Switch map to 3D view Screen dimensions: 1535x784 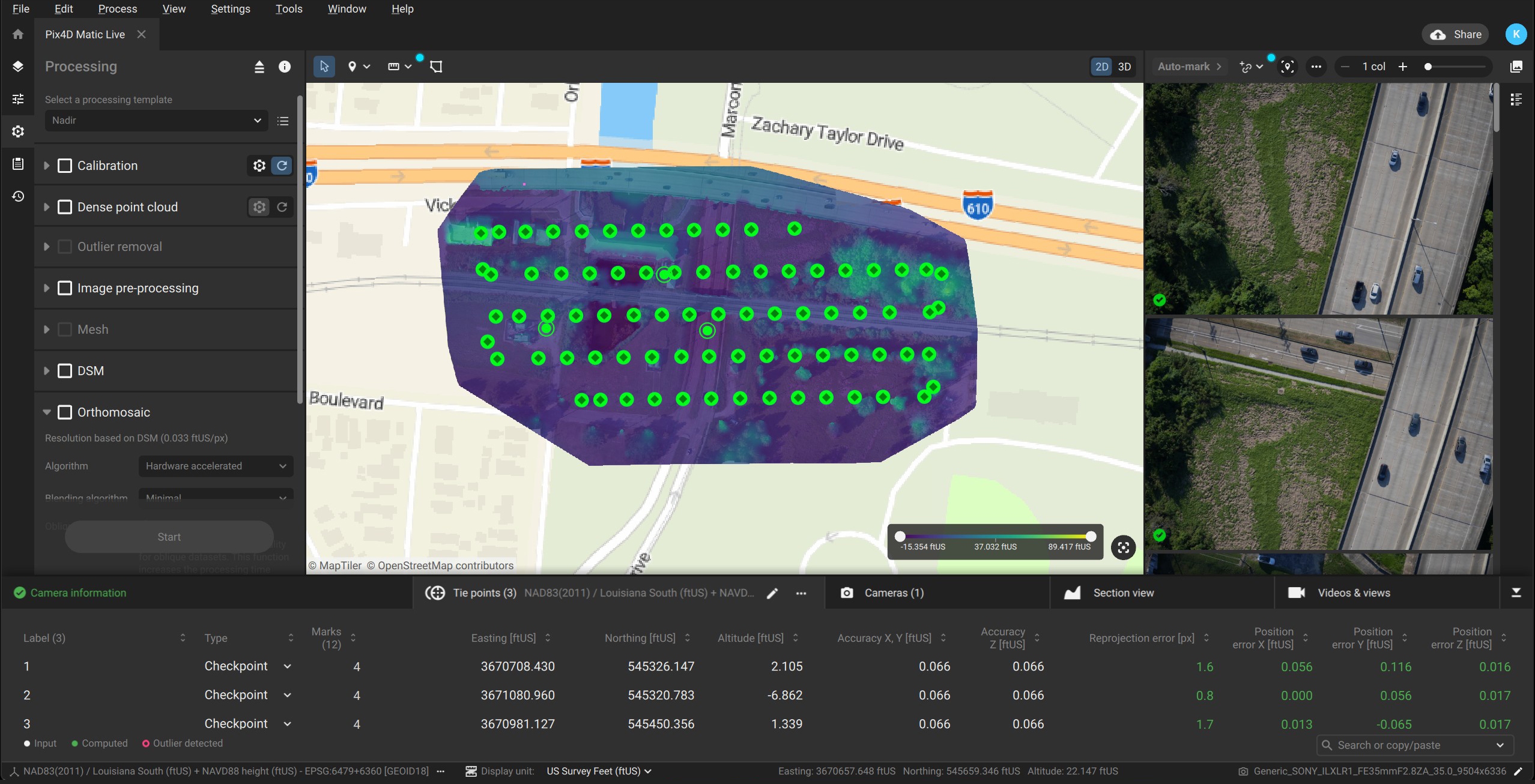point(1124,67)
